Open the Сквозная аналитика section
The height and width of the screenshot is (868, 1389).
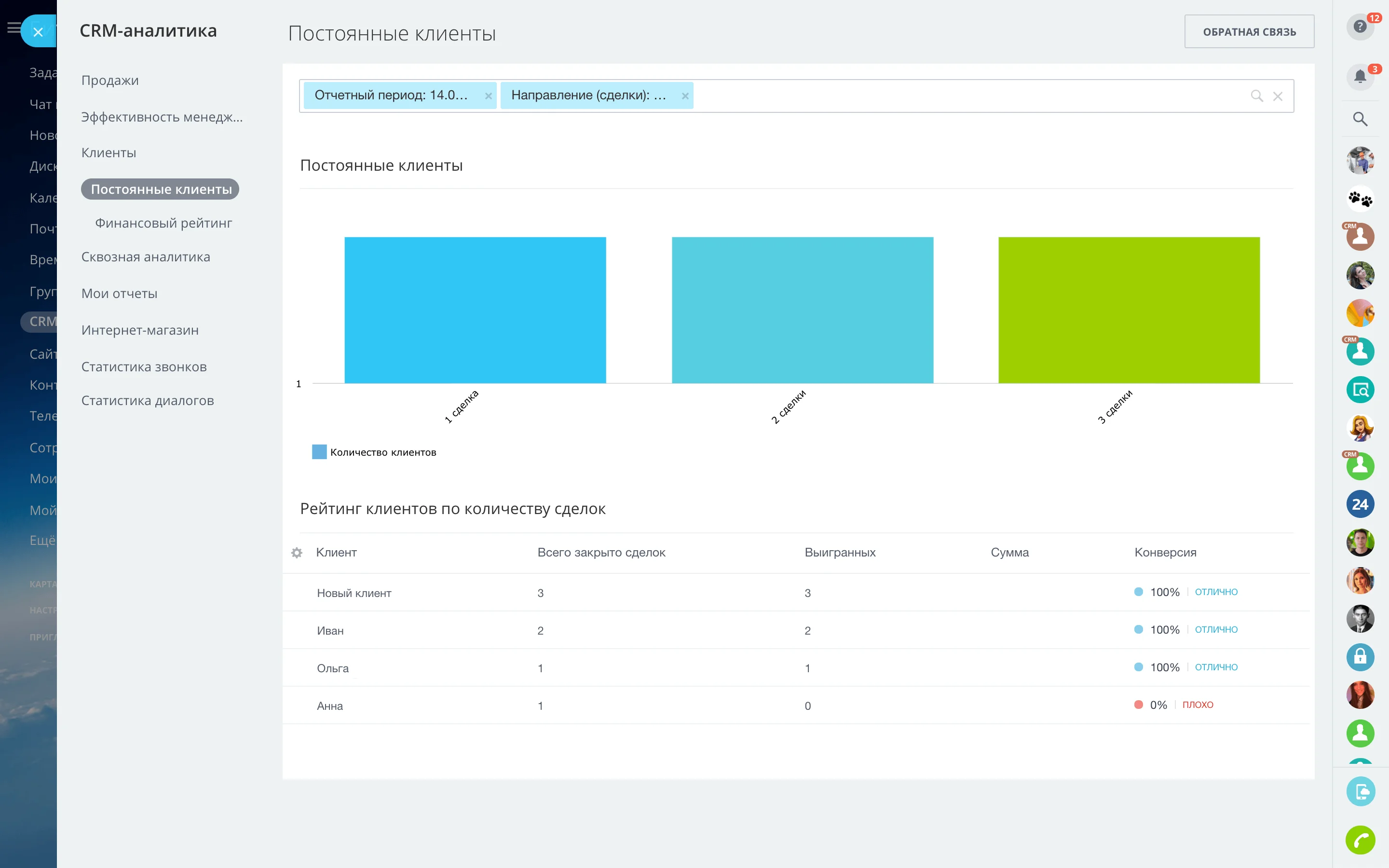[145, 257]
